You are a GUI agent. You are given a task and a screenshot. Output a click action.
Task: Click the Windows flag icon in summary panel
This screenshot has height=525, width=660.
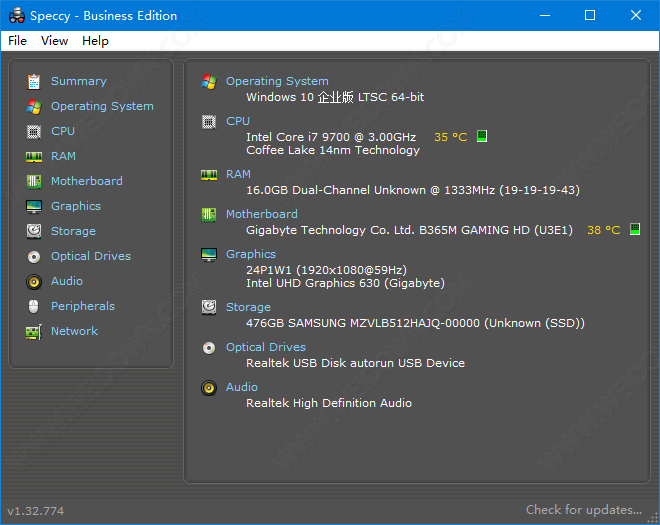(209, 82)
